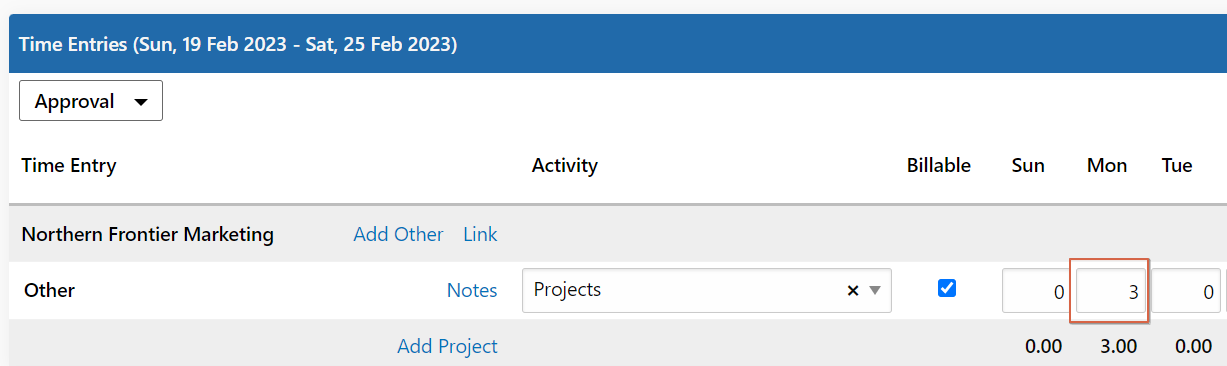Click inside the Projects activity combo box

click(706, 290)
